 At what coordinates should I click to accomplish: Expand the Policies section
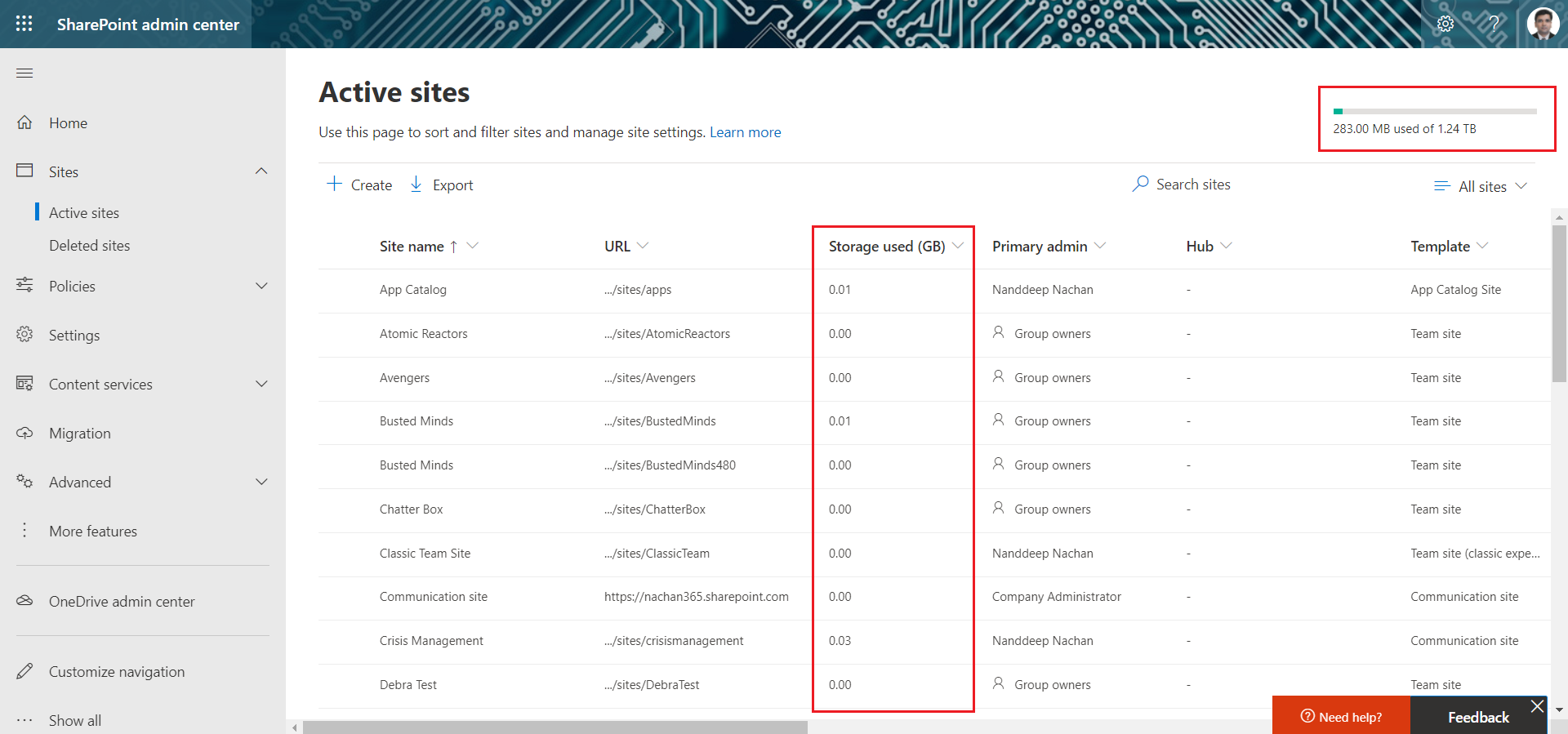point(261,286)
